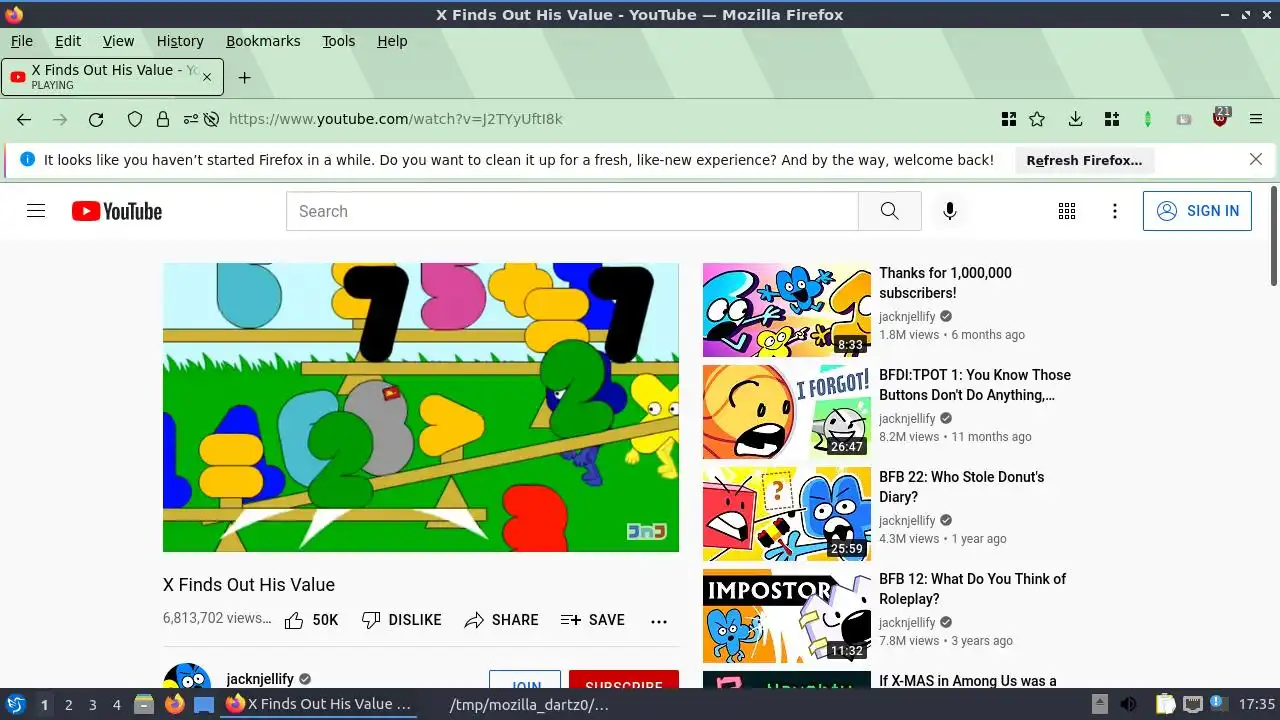Open the taskbar start menu icon
1280x720 pixels.
click(x=15, y=705)
